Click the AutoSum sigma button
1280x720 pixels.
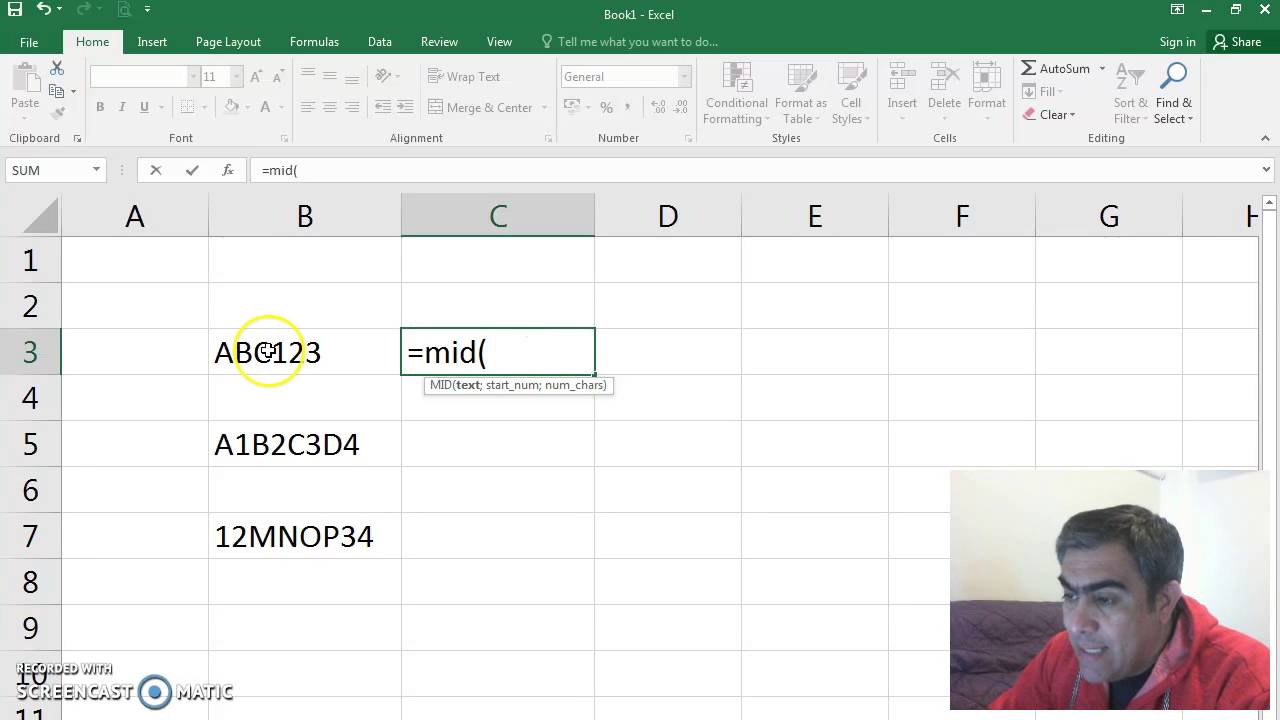[1056, 68]
